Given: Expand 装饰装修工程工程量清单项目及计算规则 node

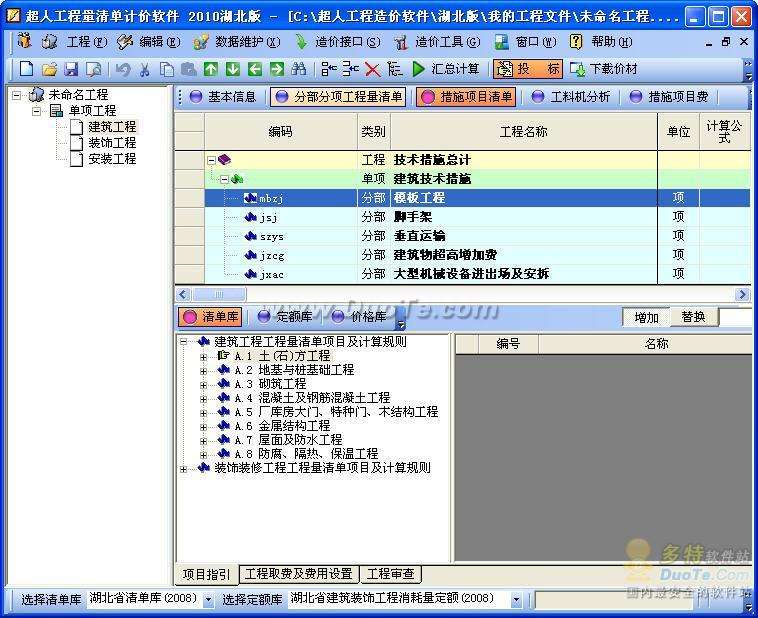Looking at the screenshot, I should [x=183, y=469].
